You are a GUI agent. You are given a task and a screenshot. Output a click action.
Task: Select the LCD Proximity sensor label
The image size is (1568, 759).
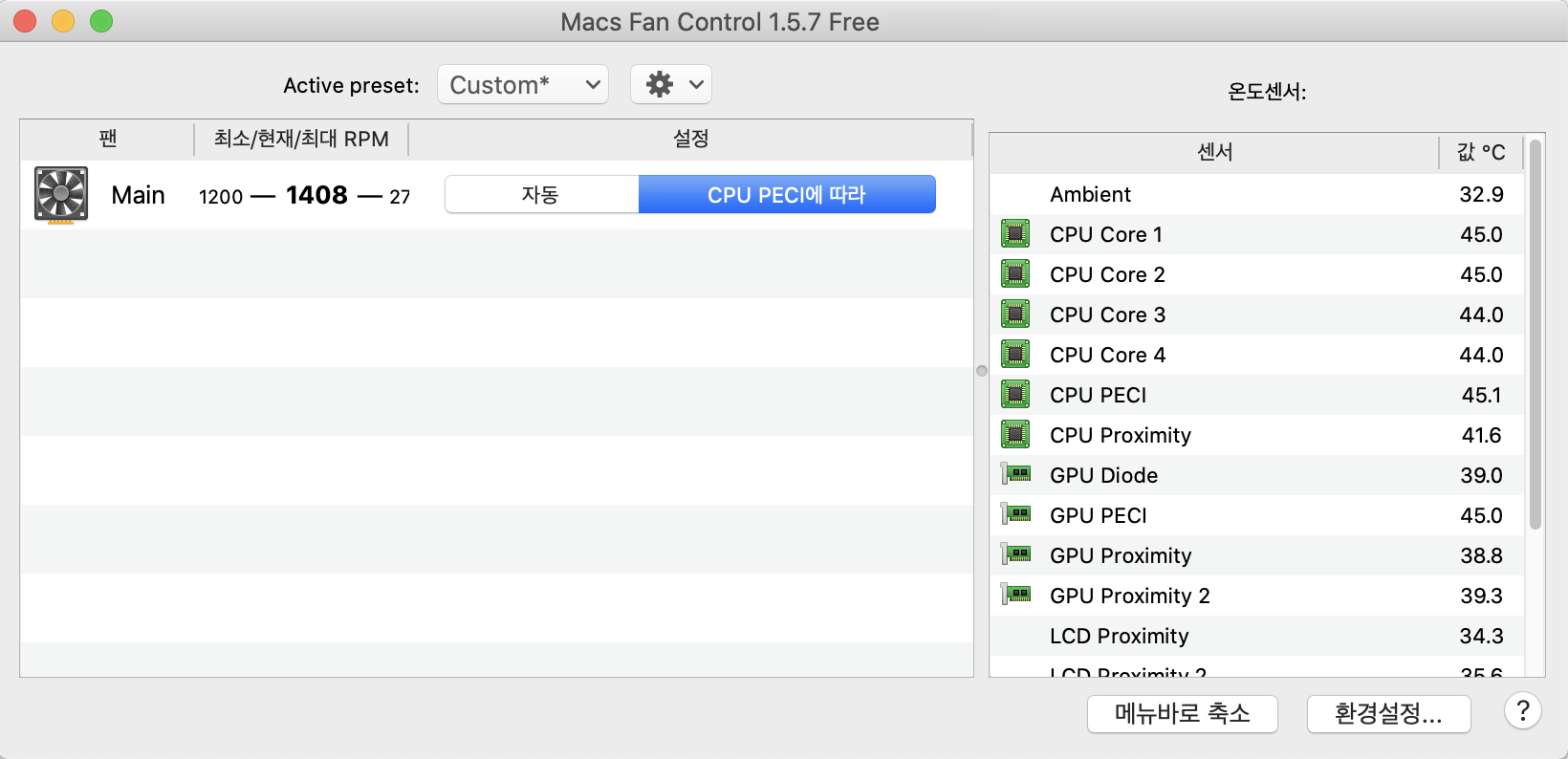[x=1119, y=636]
